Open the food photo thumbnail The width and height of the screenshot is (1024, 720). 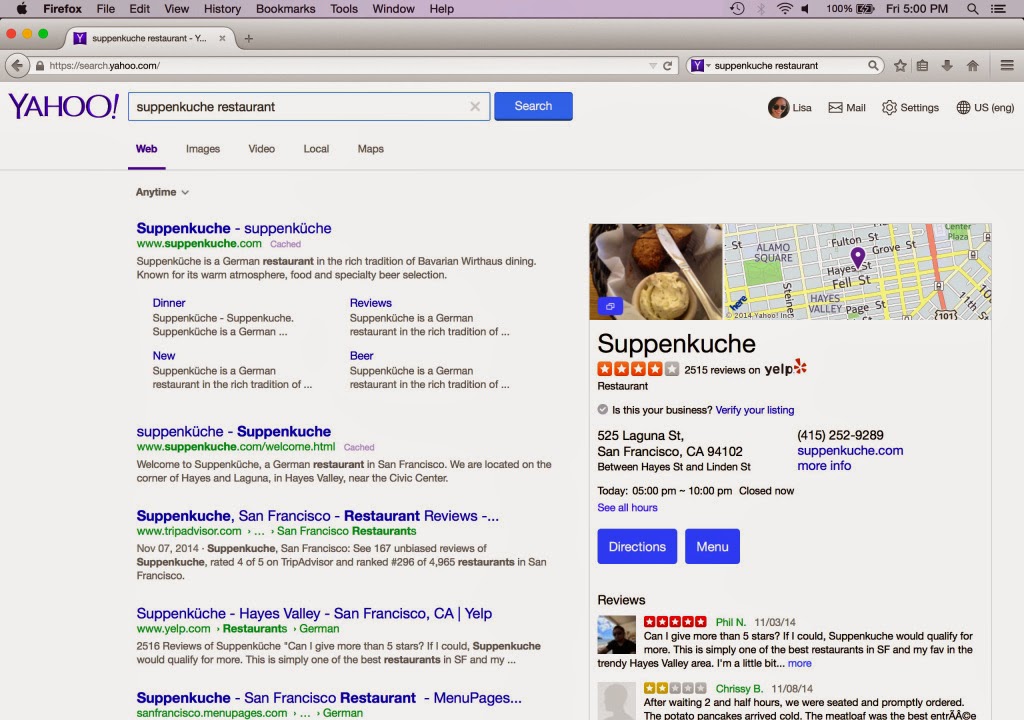pyautogui.click(x=656, y=272)
